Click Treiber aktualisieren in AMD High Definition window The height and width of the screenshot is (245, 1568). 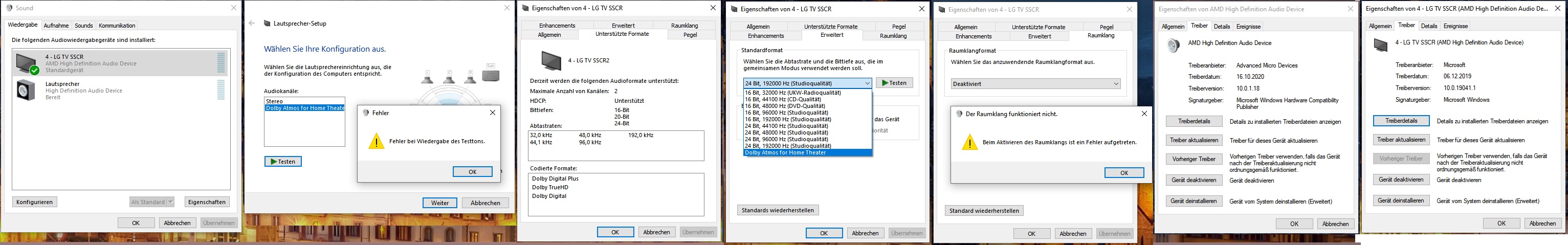tap(1194, 141)
